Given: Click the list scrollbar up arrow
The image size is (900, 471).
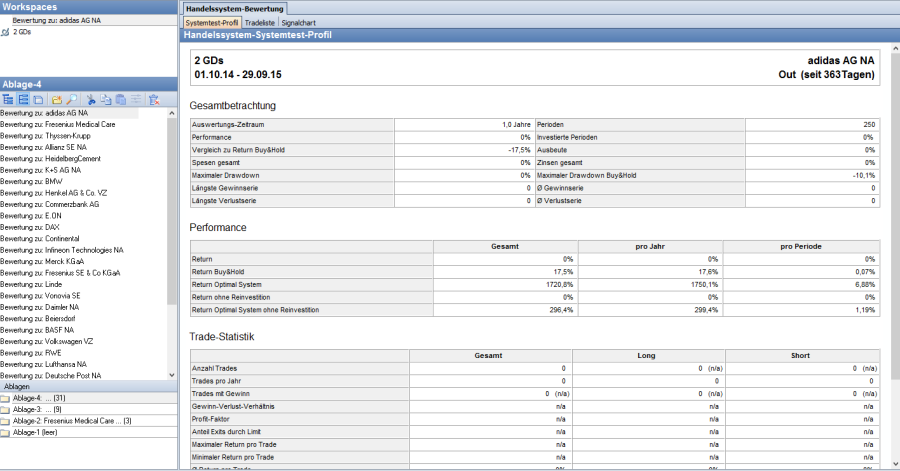Looking at the screenshot, I should pyautogui.click(x=172, y=113).
